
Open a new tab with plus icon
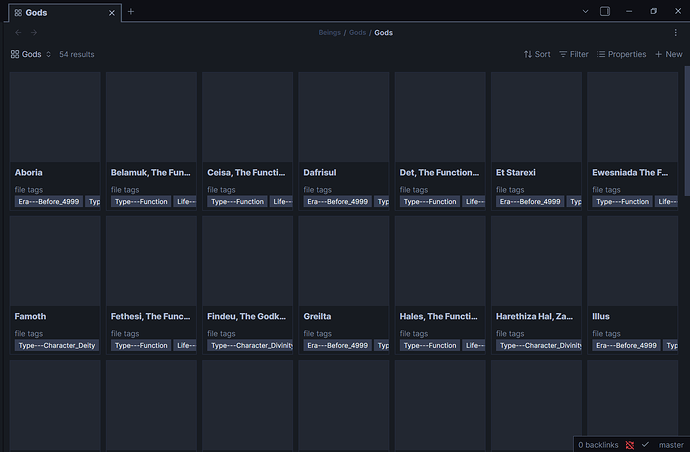(131, 12)
